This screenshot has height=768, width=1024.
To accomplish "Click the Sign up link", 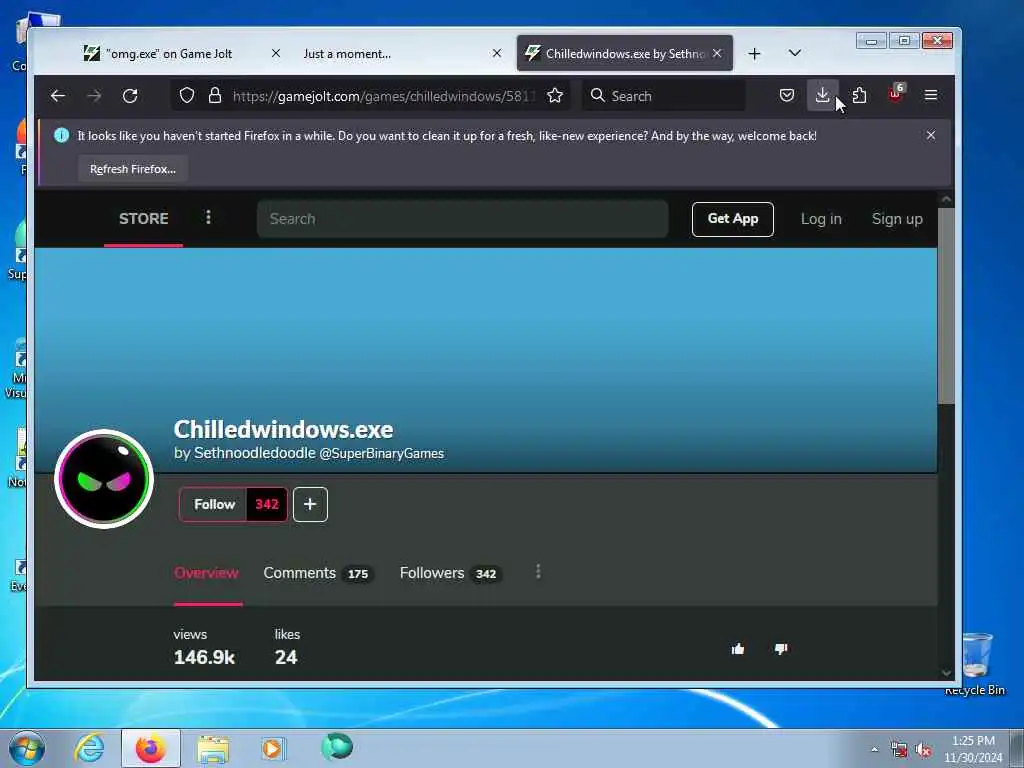I will pos(897,219).
